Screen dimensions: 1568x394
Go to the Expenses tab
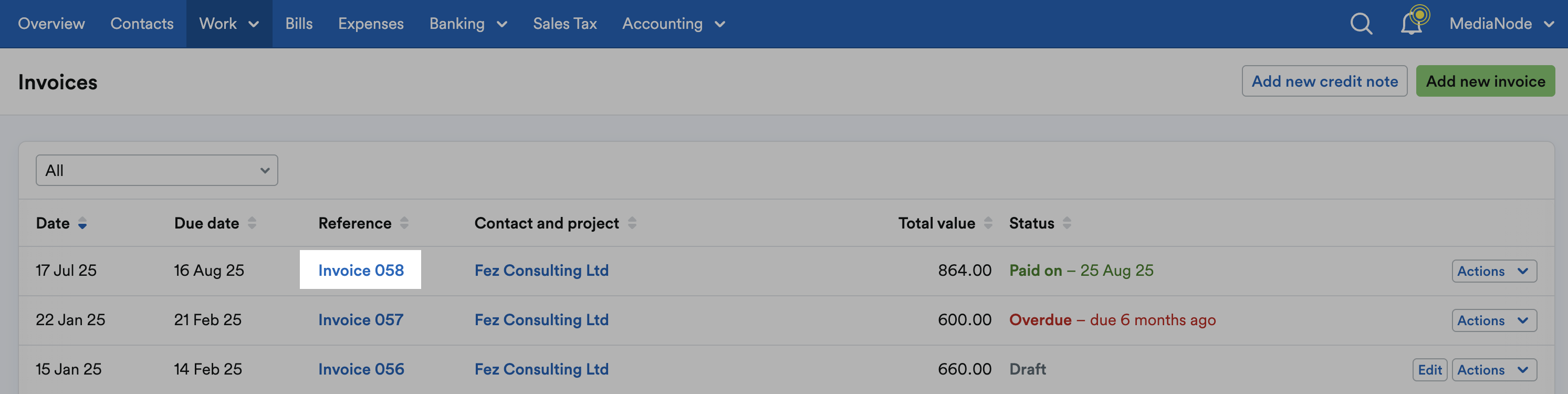click(371, 24)
